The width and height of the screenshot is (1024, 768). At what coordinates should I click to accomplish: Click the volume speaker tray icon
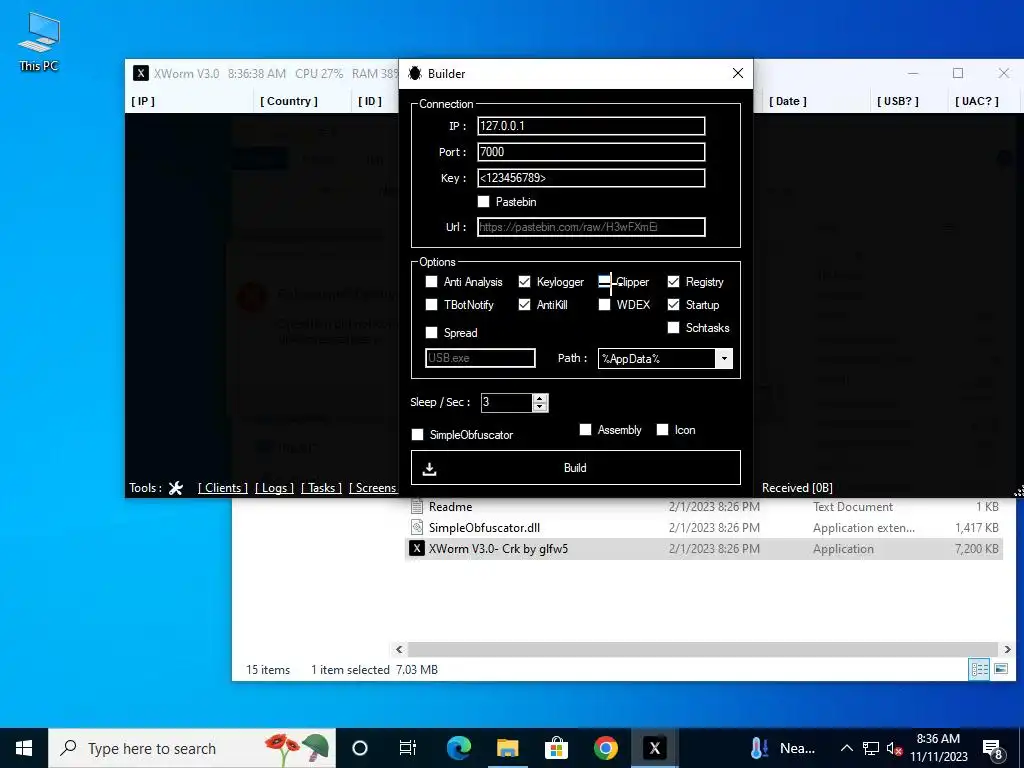click(x=894, y=749)
